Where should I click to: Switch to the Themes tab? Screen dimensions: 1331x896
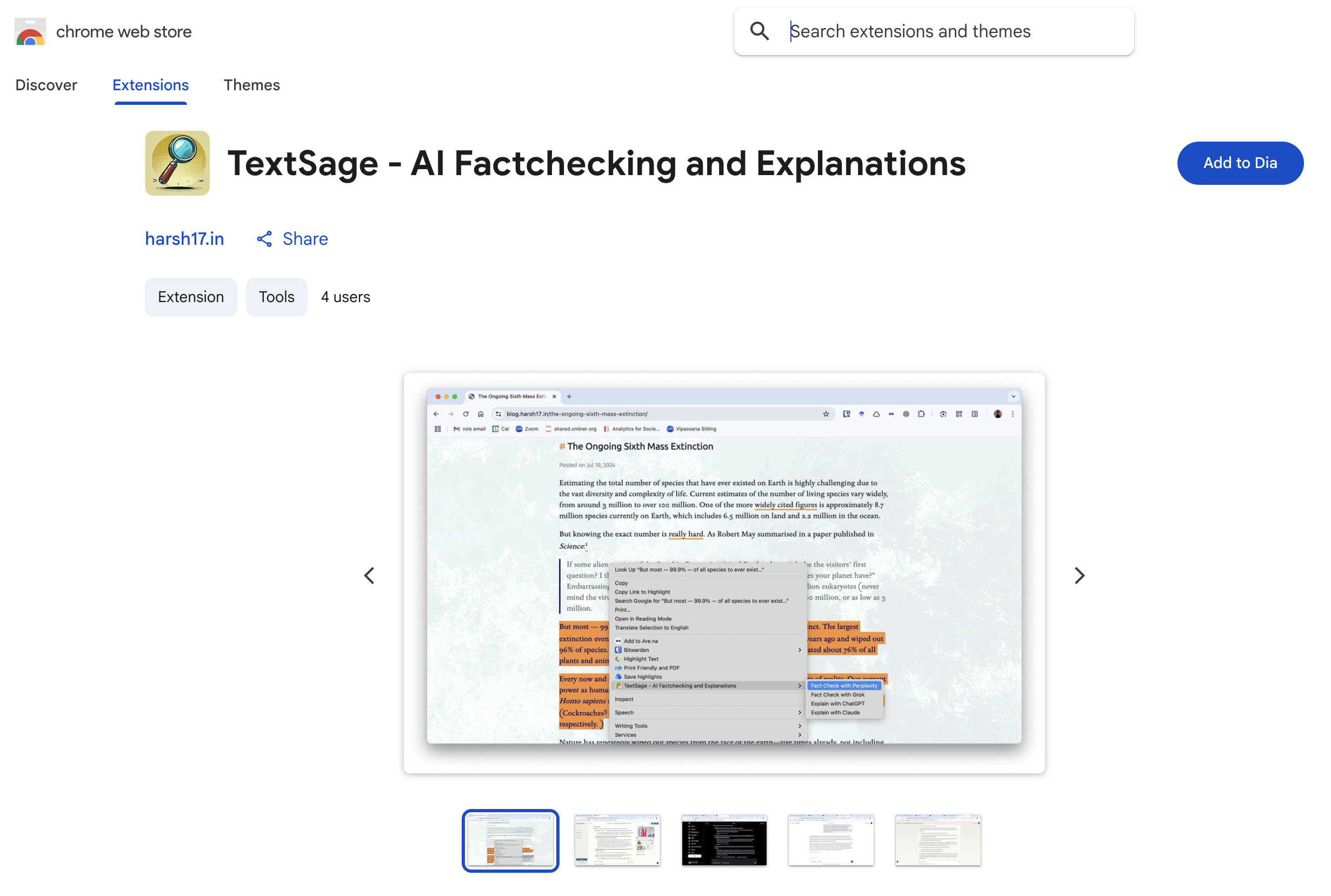click(x=251, y=85)
